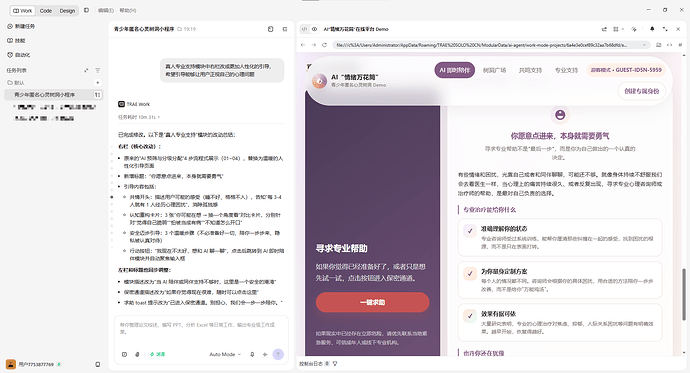Expand the 任务耗时 10m 31s details

(x=139, y=117)
